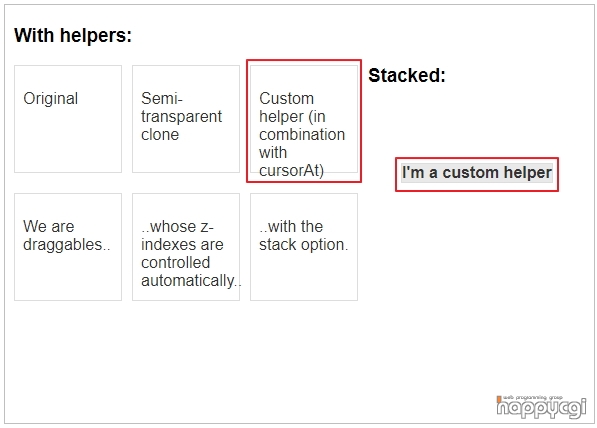Click the happycgi logo
597x428 pixels.
[541, 407]
